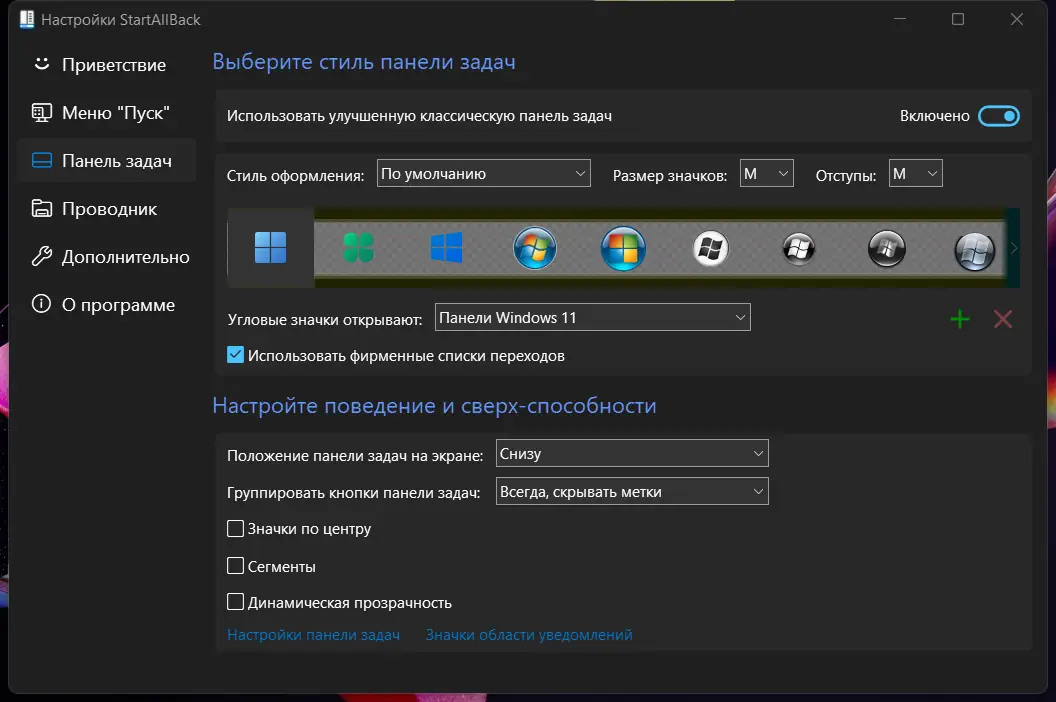Enable Динамическая прозрачность checkbox
Viewport: 1056px width, 702px height.
click(x=235, y=602)
